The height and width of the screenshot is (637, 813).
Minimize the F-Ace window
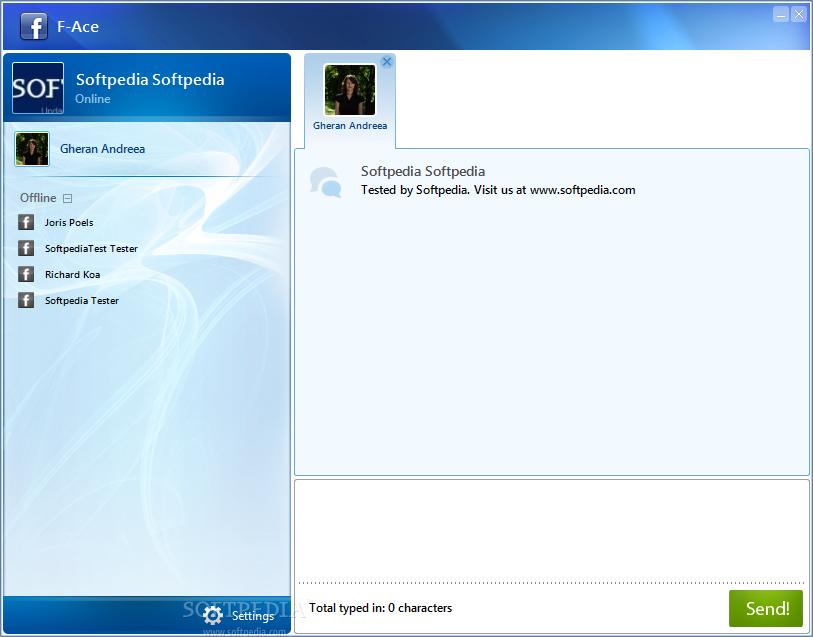point(780,15)
